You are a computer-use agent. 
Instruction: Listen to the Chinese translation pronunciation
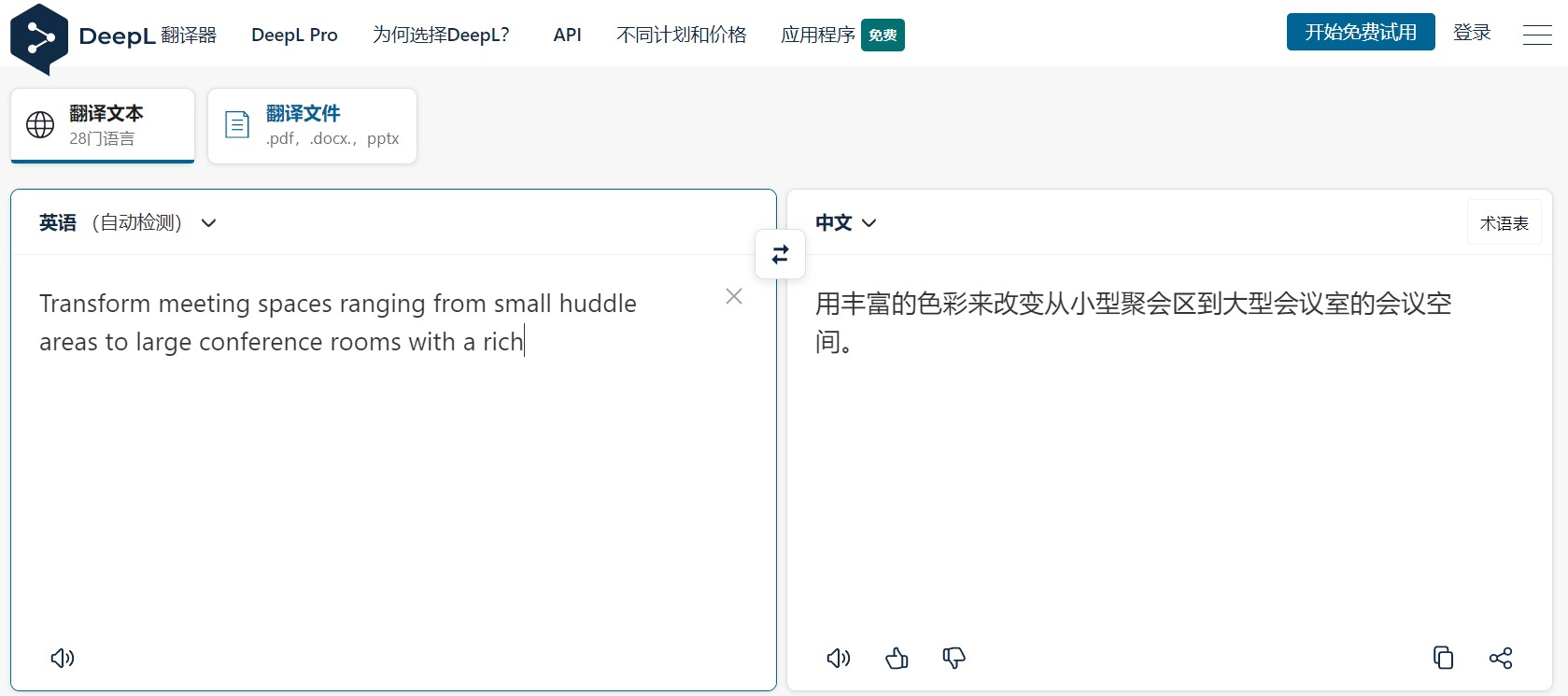point(838,658)
